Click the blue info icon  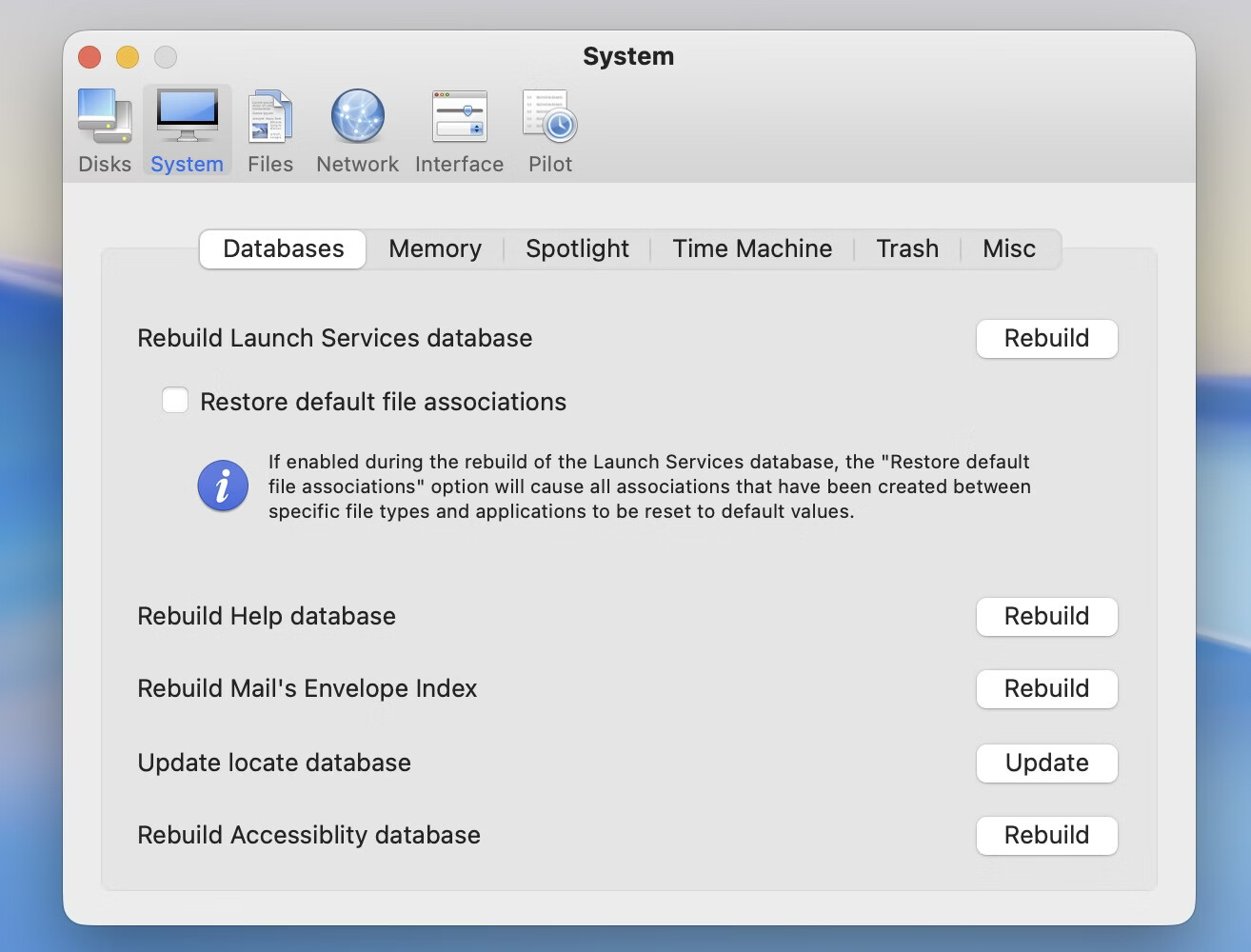point(222,486)
